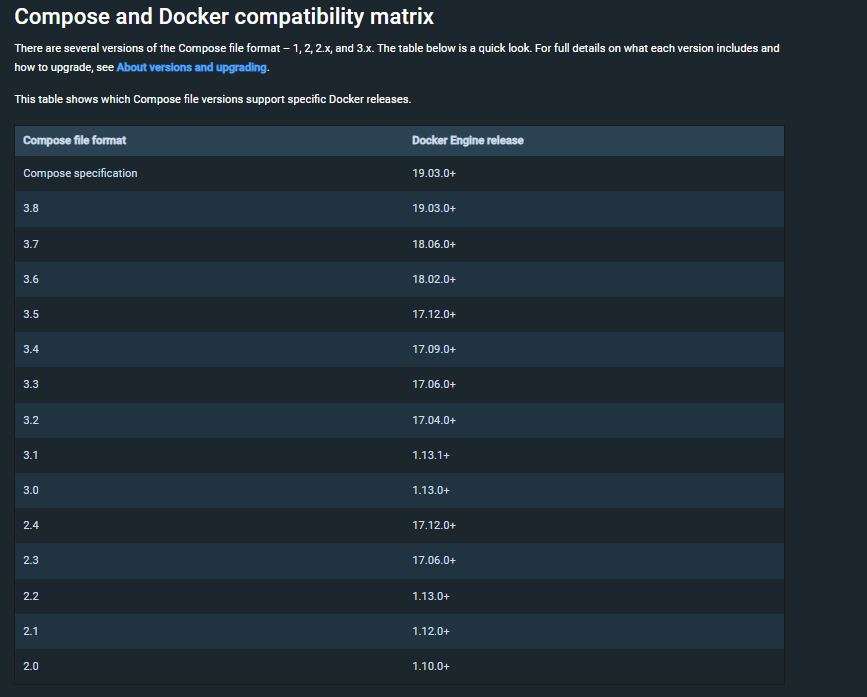Select version 2.4 row
The image size is (867, 697).
[x=31, y=525]
